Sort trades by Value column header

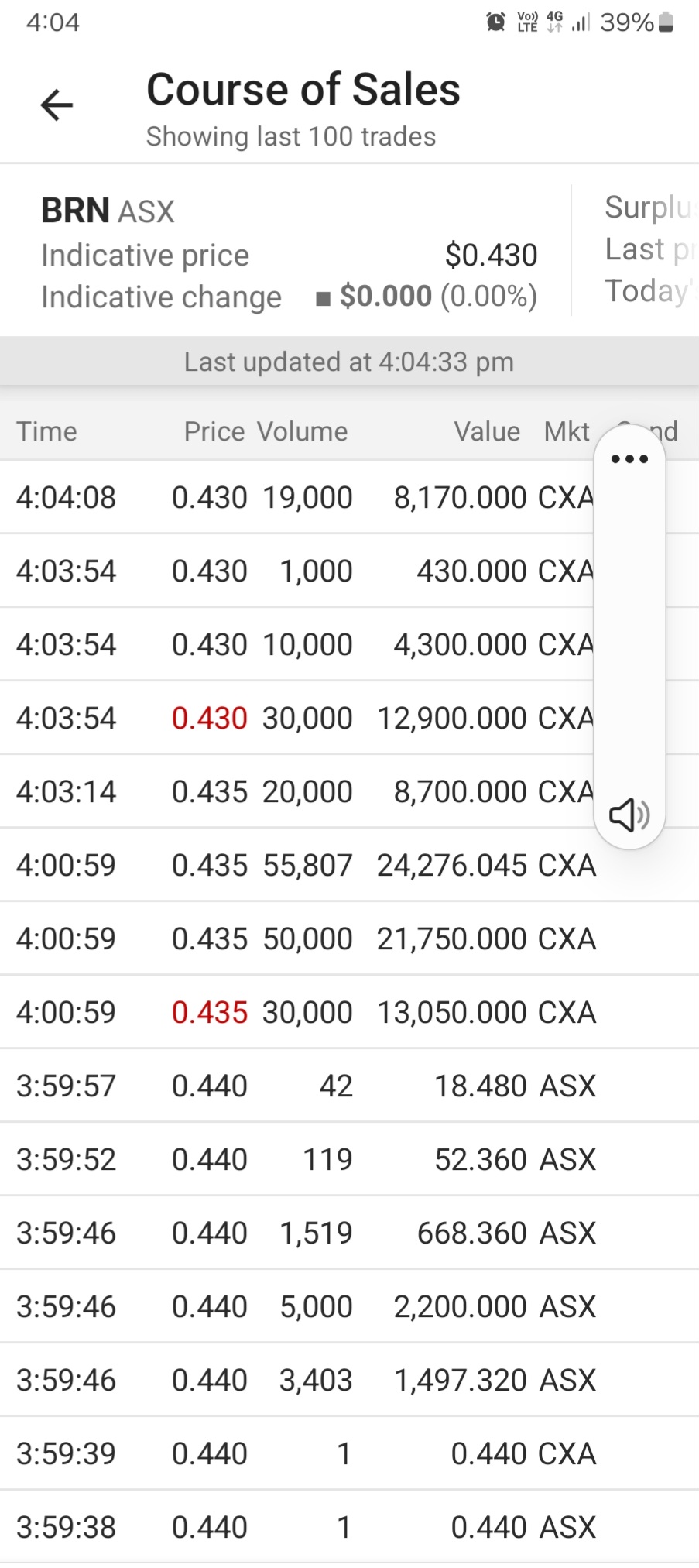487,431
